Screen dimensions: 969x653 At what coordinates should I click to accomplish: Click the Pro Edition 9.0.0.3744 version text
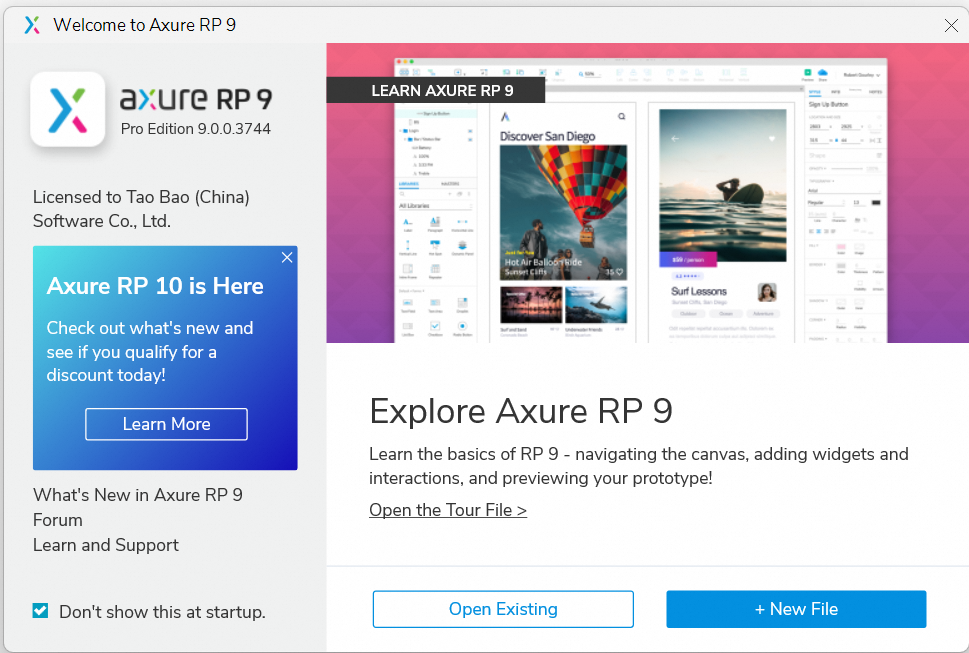point(196,128)
